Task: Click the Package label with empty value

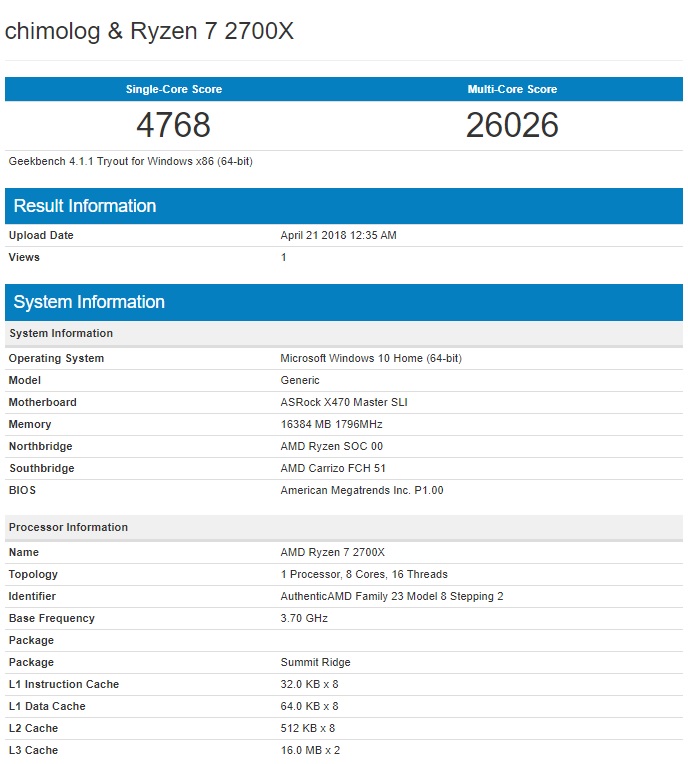Action: click(x=31, y=640)
